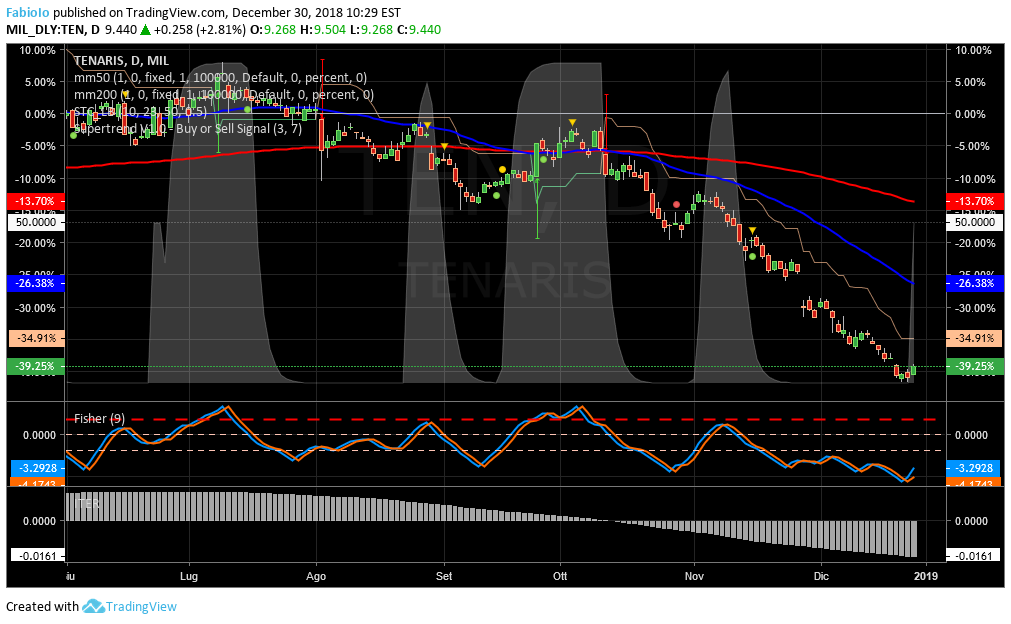The image size is (1011, 624).
Task: Click the last green candle at chart's right edge
Action: coord(913,370)
